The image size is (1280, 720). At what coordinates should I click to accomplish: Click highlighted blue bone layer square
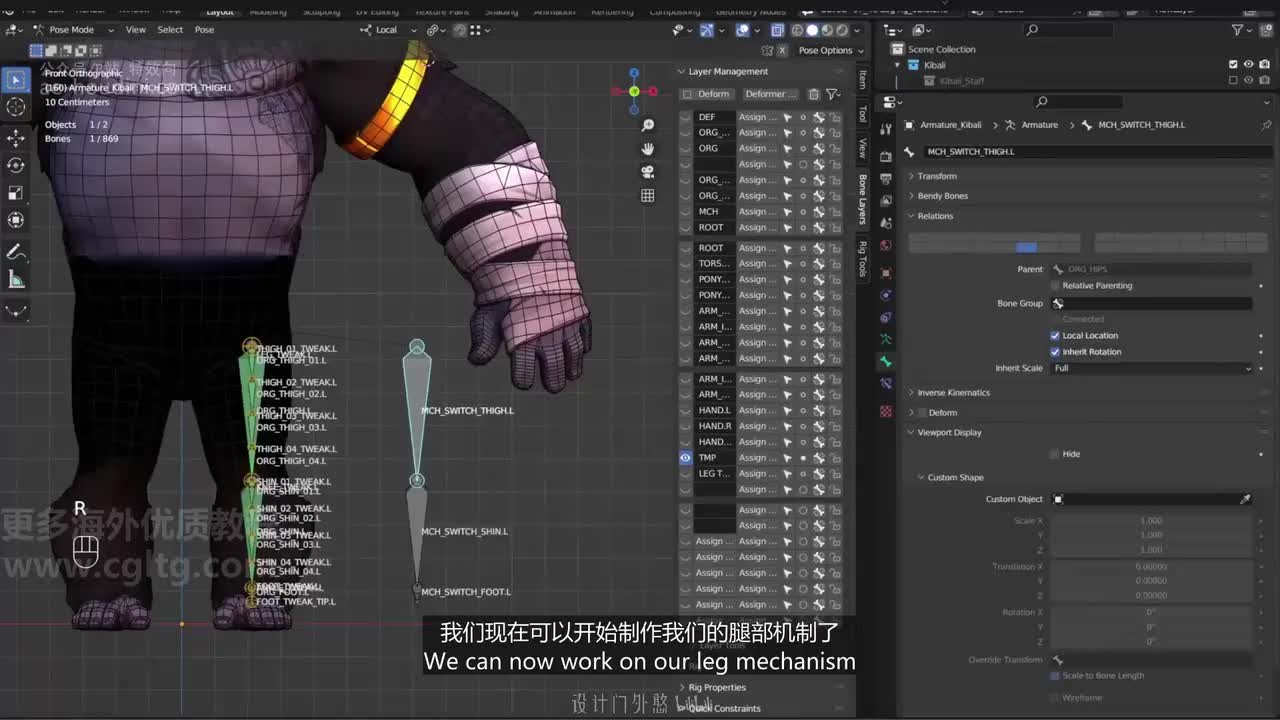pos(1026,247)
